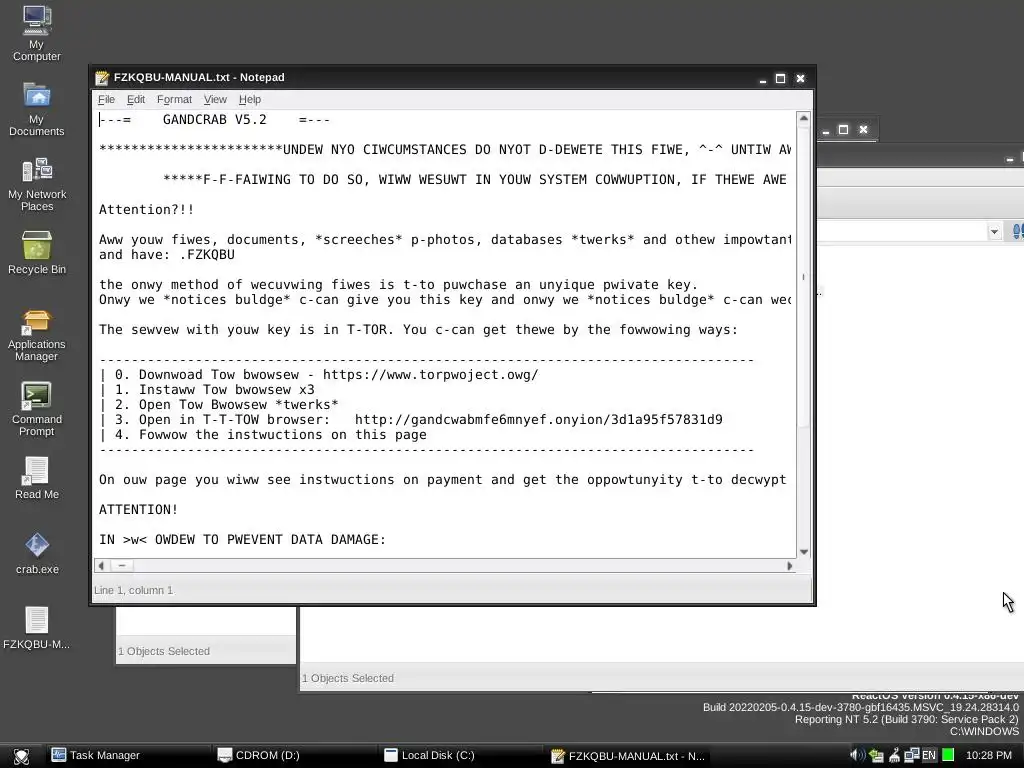Select the My Network Places icon

[37, 184]
